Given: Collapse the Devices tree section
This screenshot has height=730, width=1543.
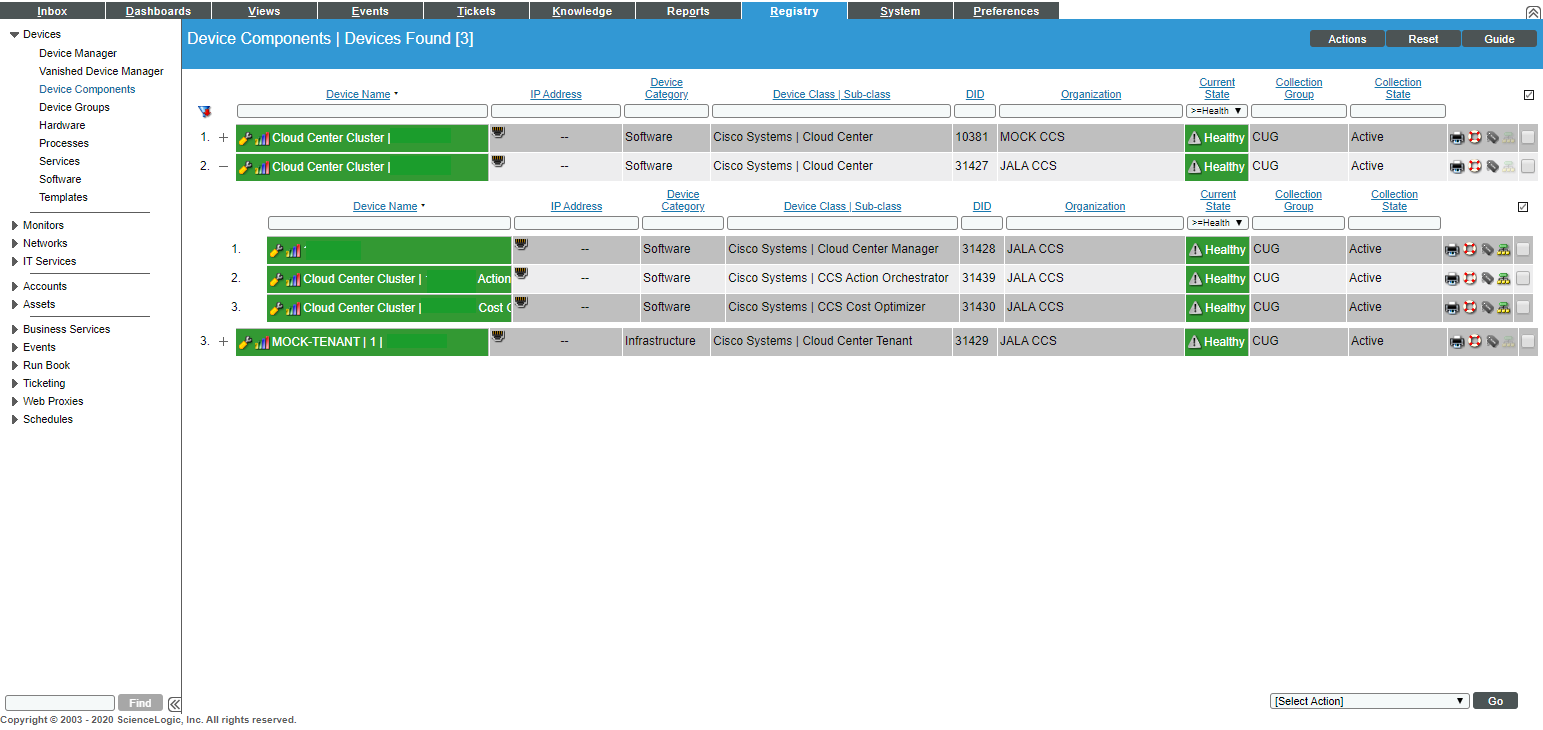Looking at the screenshot, I should coord(14,35).
